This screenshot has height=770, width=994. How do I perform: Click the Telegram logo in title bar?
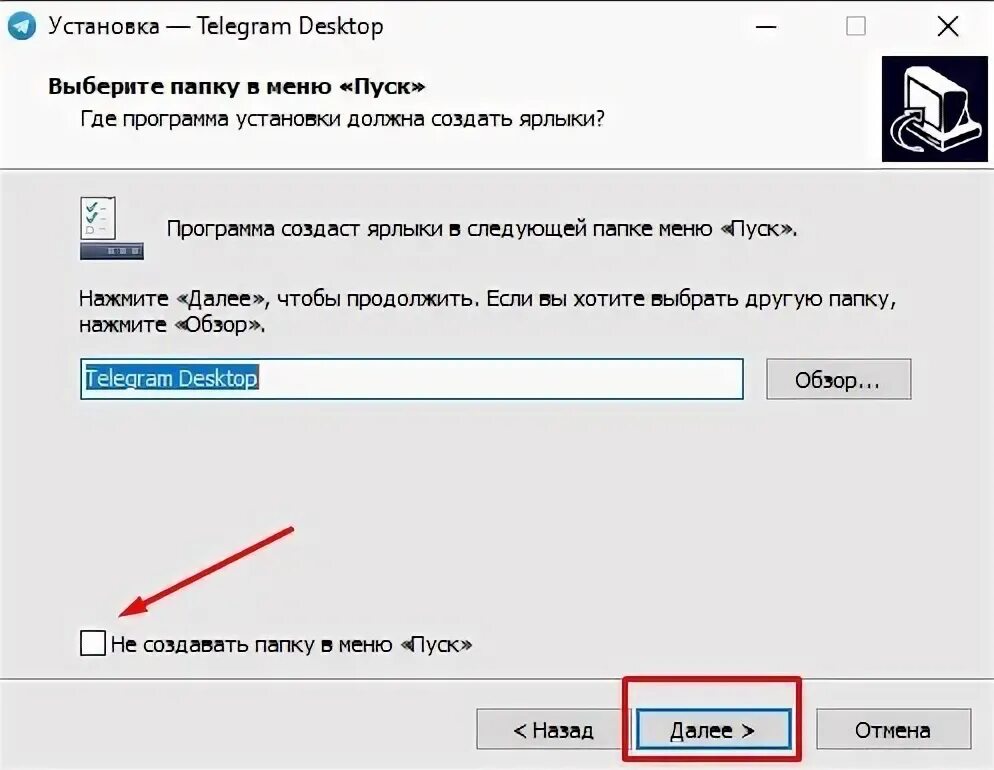pos(22,26)
